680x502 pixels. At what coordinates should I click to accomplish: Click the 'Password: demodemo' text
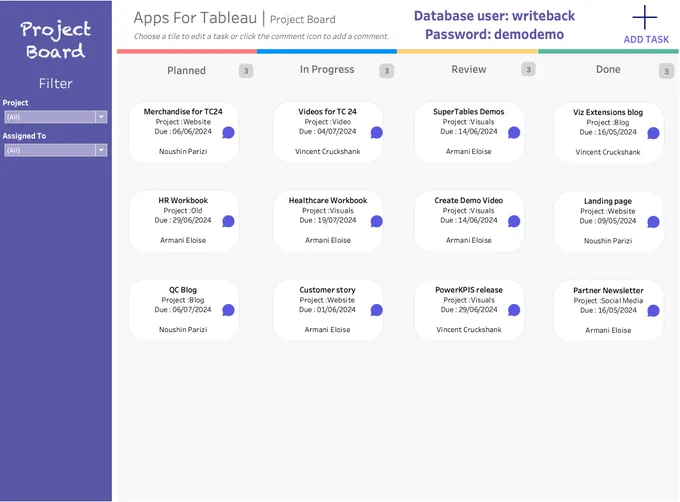tap(494, 34)
